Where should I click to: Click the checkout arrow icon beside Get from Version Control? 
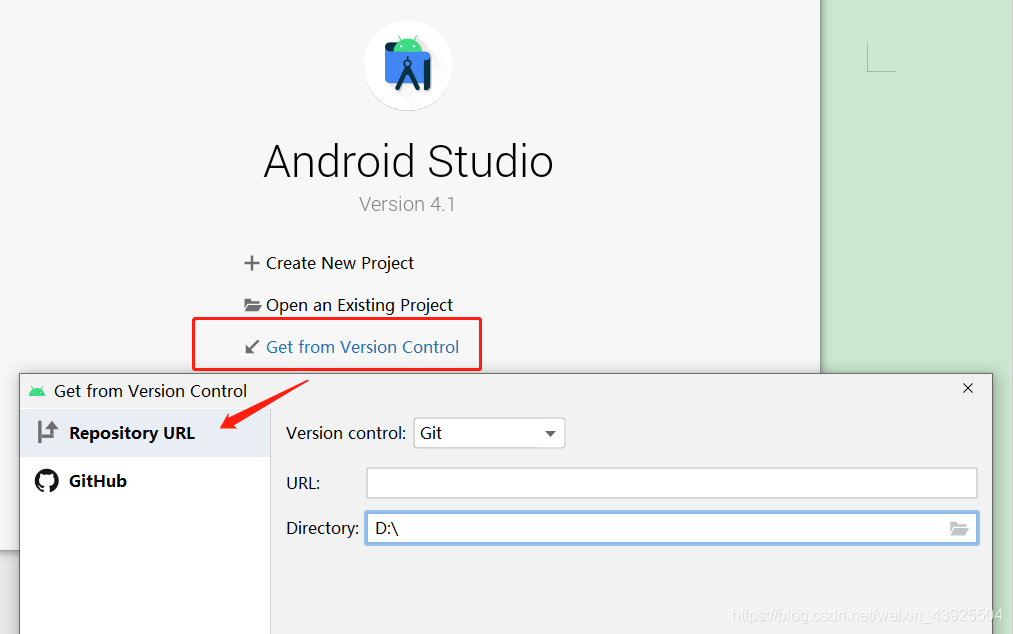[x=252, y=347]
